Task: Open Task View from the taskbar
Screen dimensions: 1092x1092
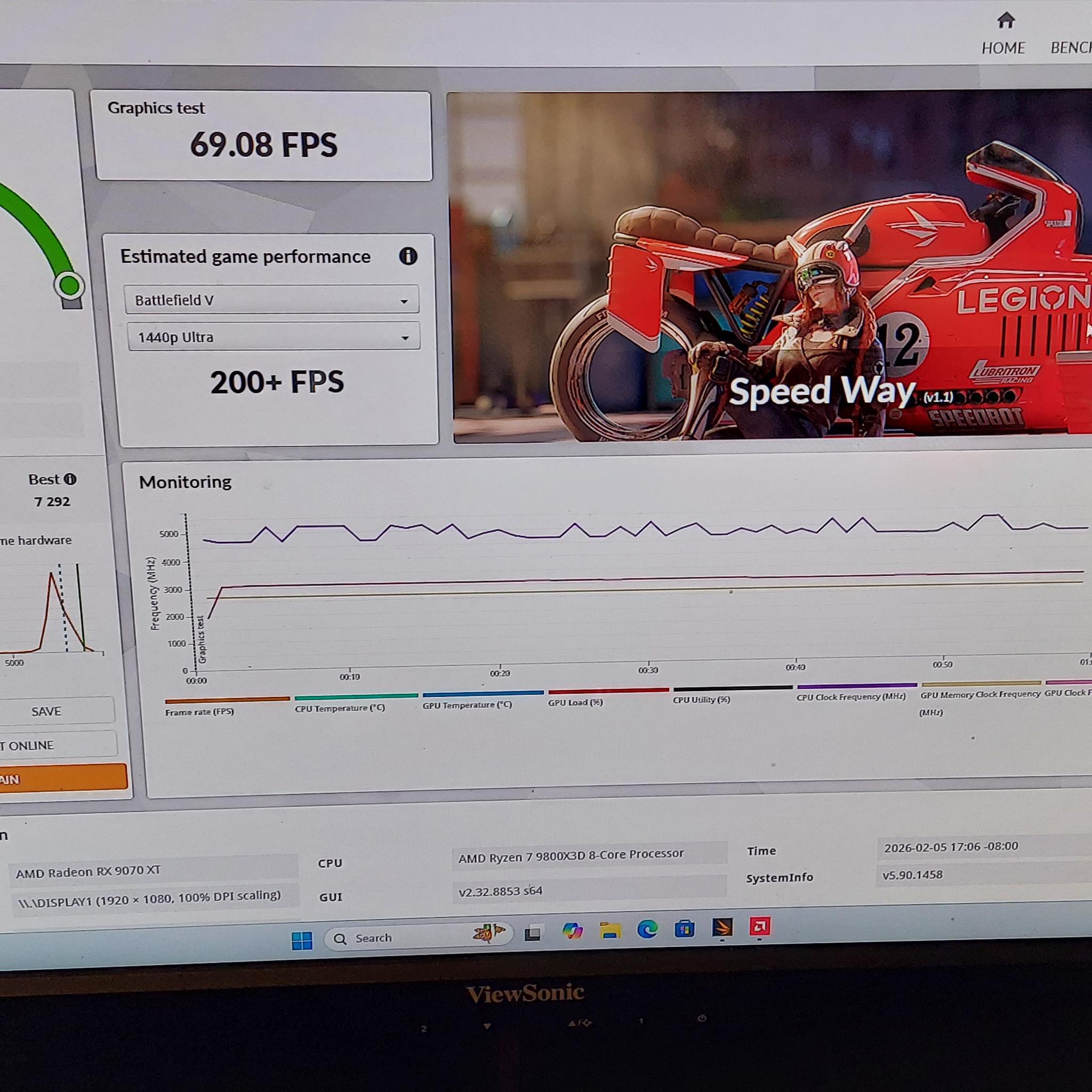Action: click(533, 934)
